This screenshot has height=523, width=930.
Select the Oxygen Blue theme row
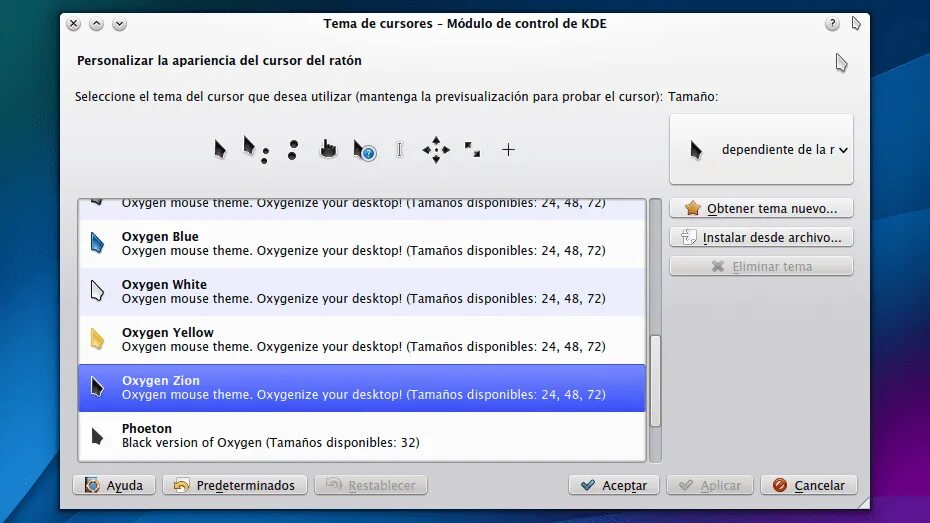pos(362,244)
